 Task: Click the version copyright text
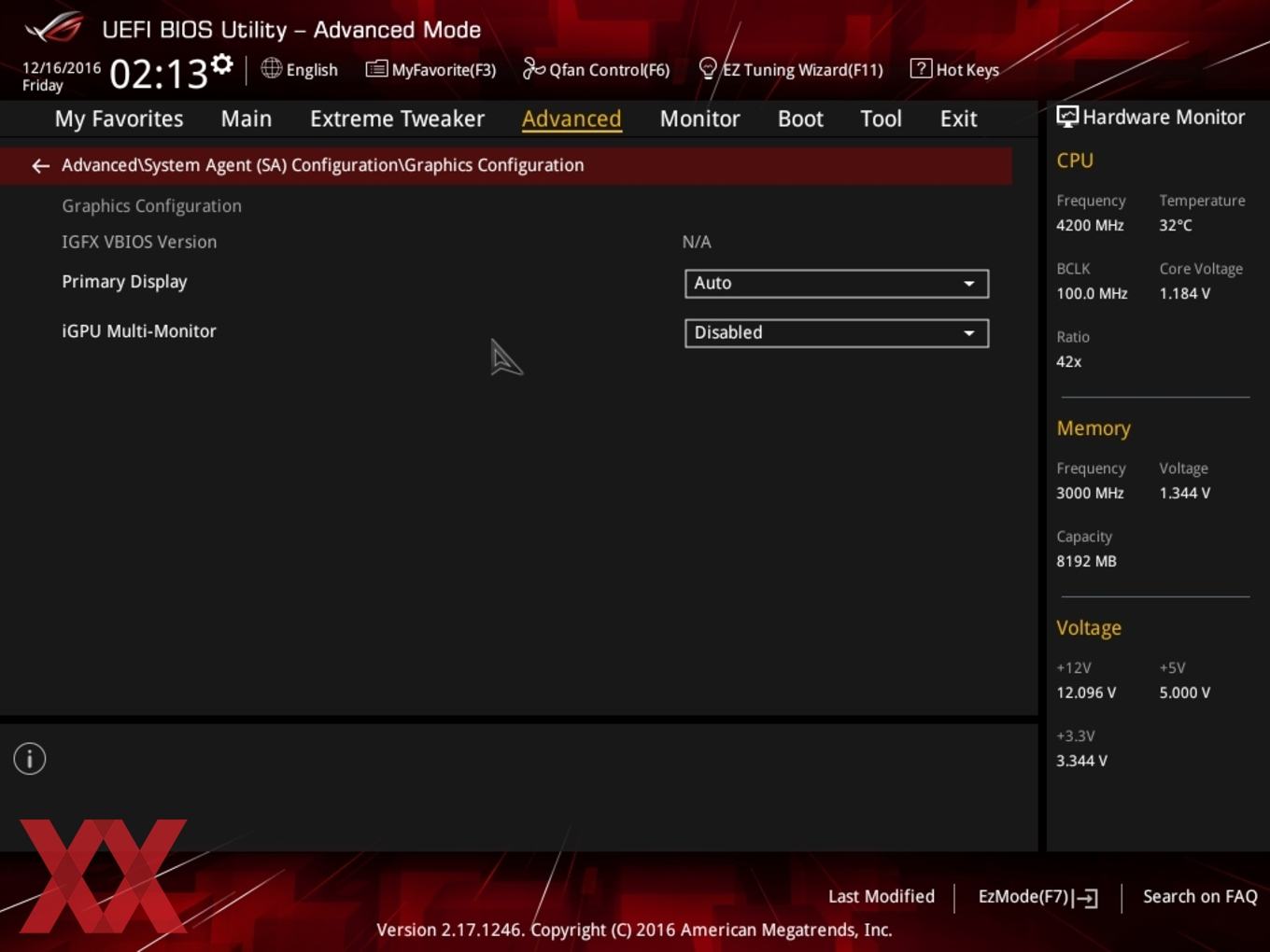tap(634, 930)
